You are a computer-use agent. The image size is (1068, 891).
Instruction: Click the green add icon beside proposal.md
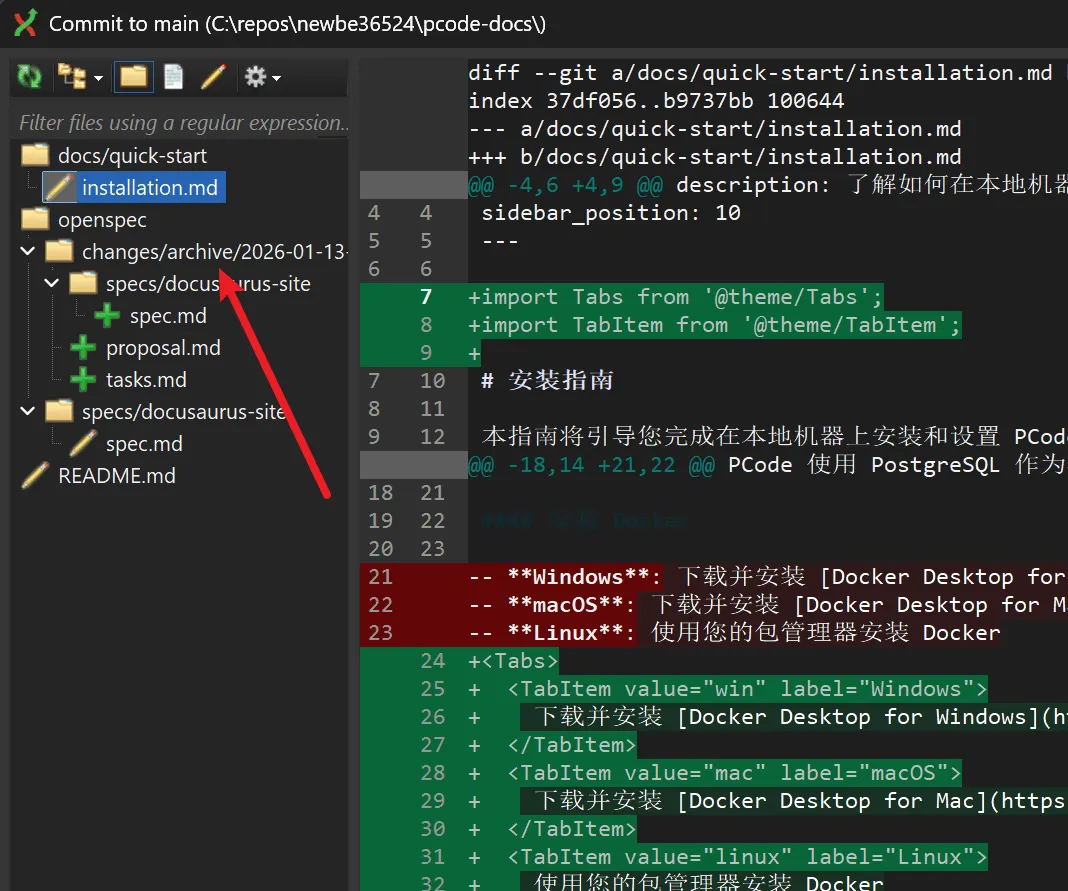(x=84, y=347)
